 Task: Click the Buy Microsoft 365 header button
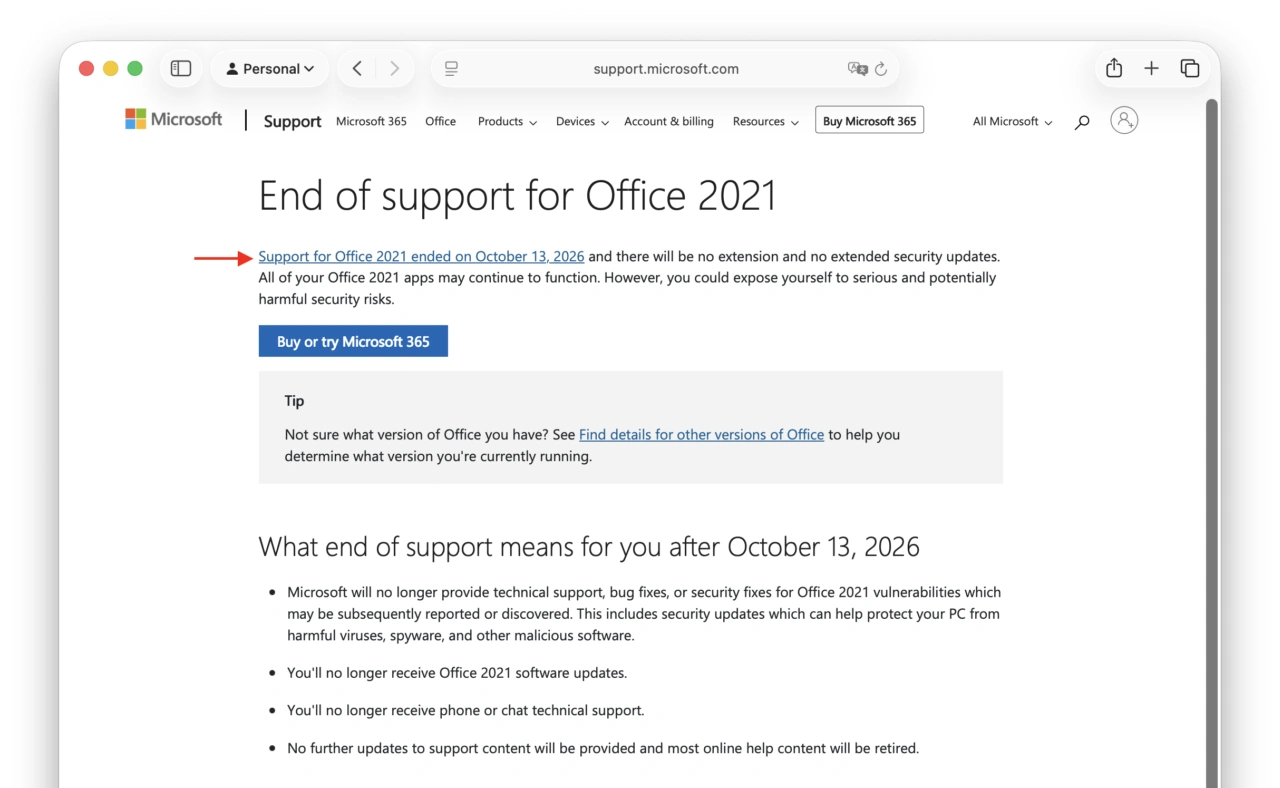point(869,121)
